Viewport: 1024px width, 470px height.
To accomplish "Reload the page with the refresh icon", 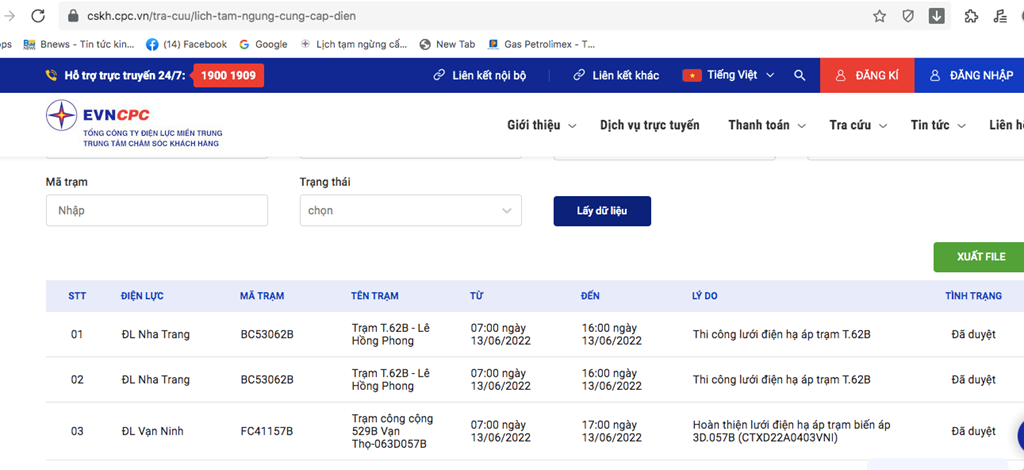I will pos(37,16).
